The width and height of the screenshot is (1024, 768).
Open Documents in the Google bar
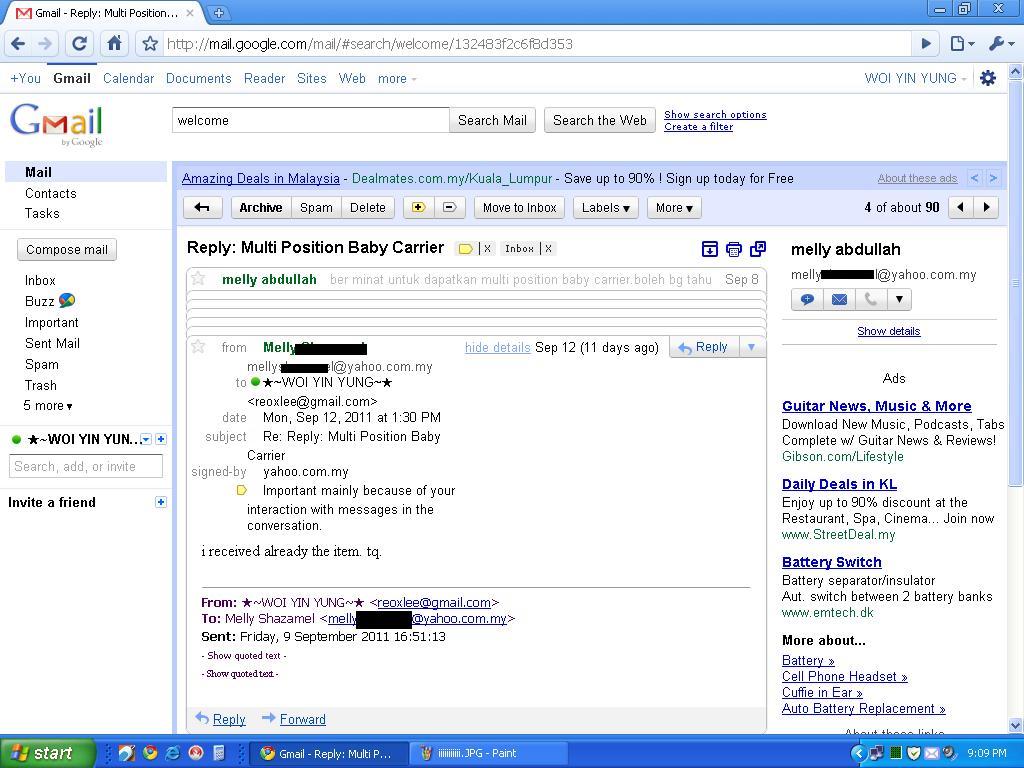click(x=199, y=78)
